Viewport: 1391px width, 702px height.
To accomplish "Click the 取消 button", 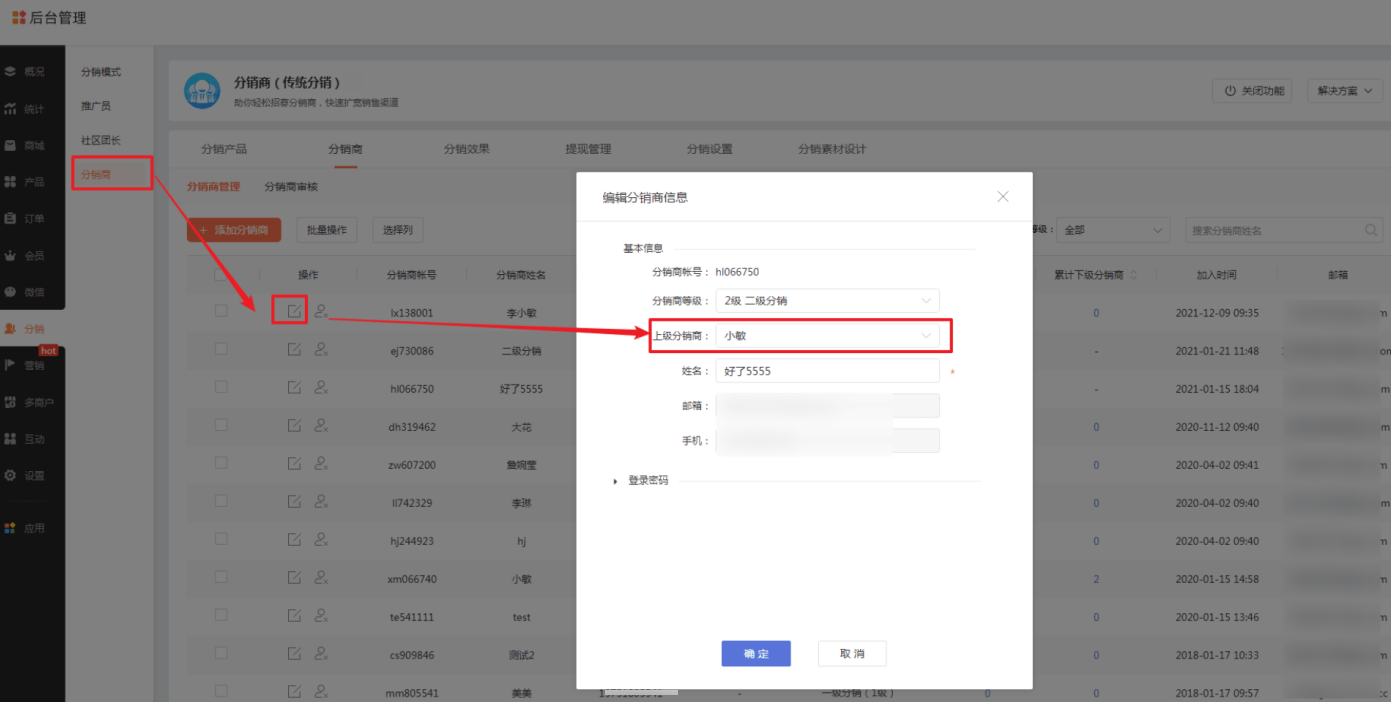I will click(852, 654).
